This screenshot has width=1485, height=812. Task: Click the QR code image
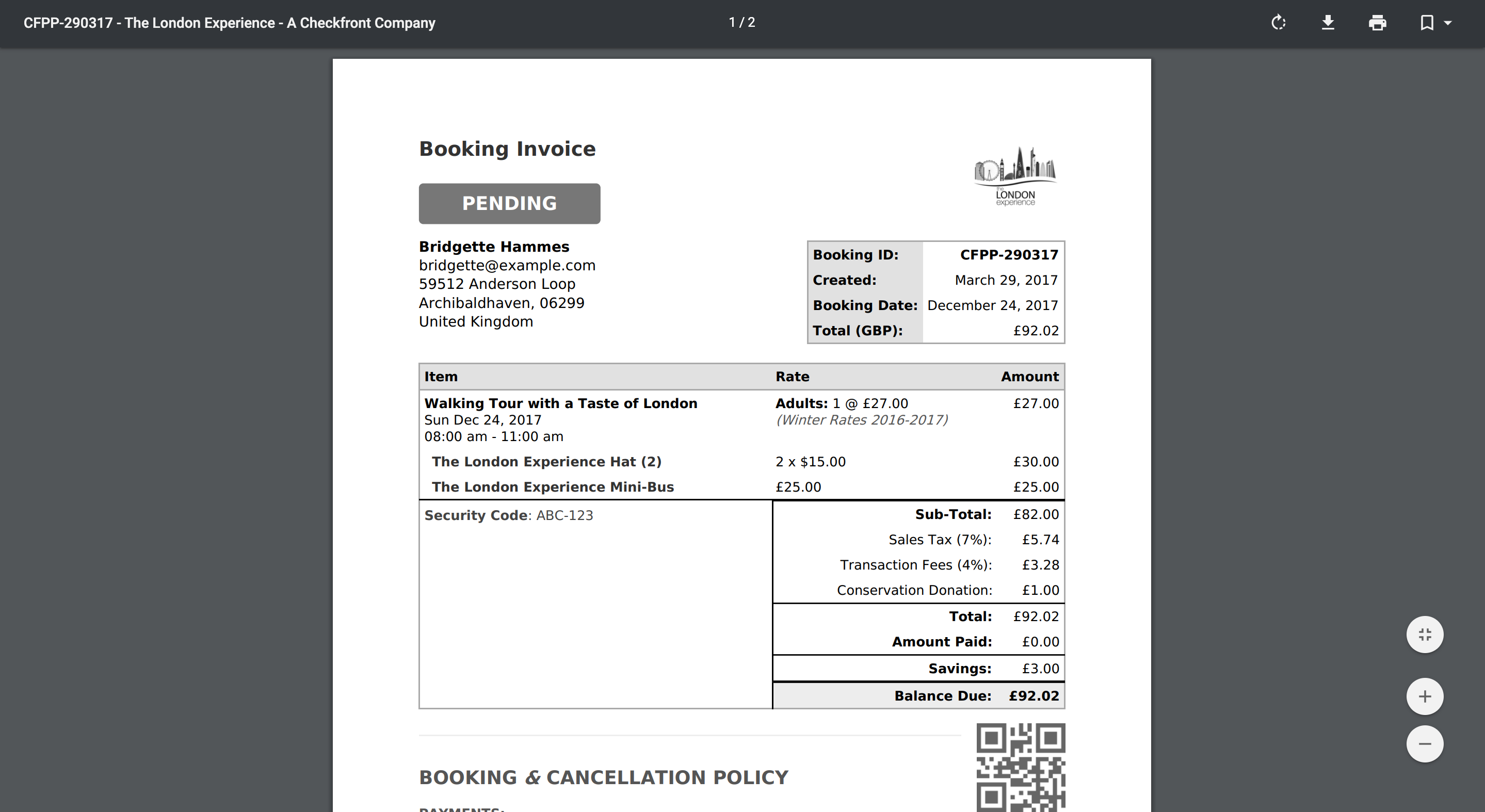(x=1021, y=767)
